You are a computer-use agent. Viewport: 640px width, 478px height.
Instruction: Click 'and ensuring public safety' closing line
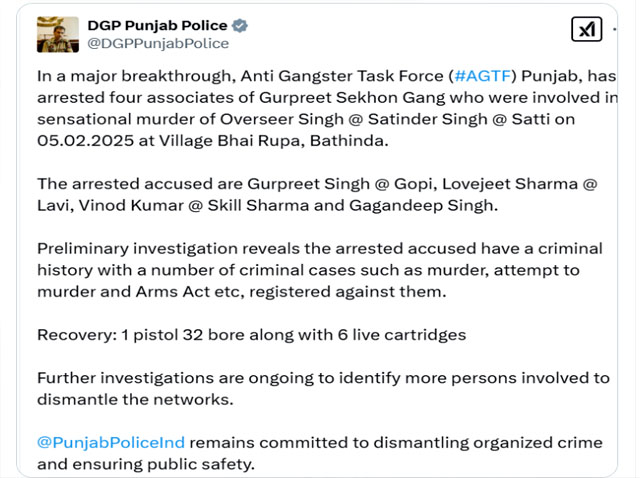point(146,465)
